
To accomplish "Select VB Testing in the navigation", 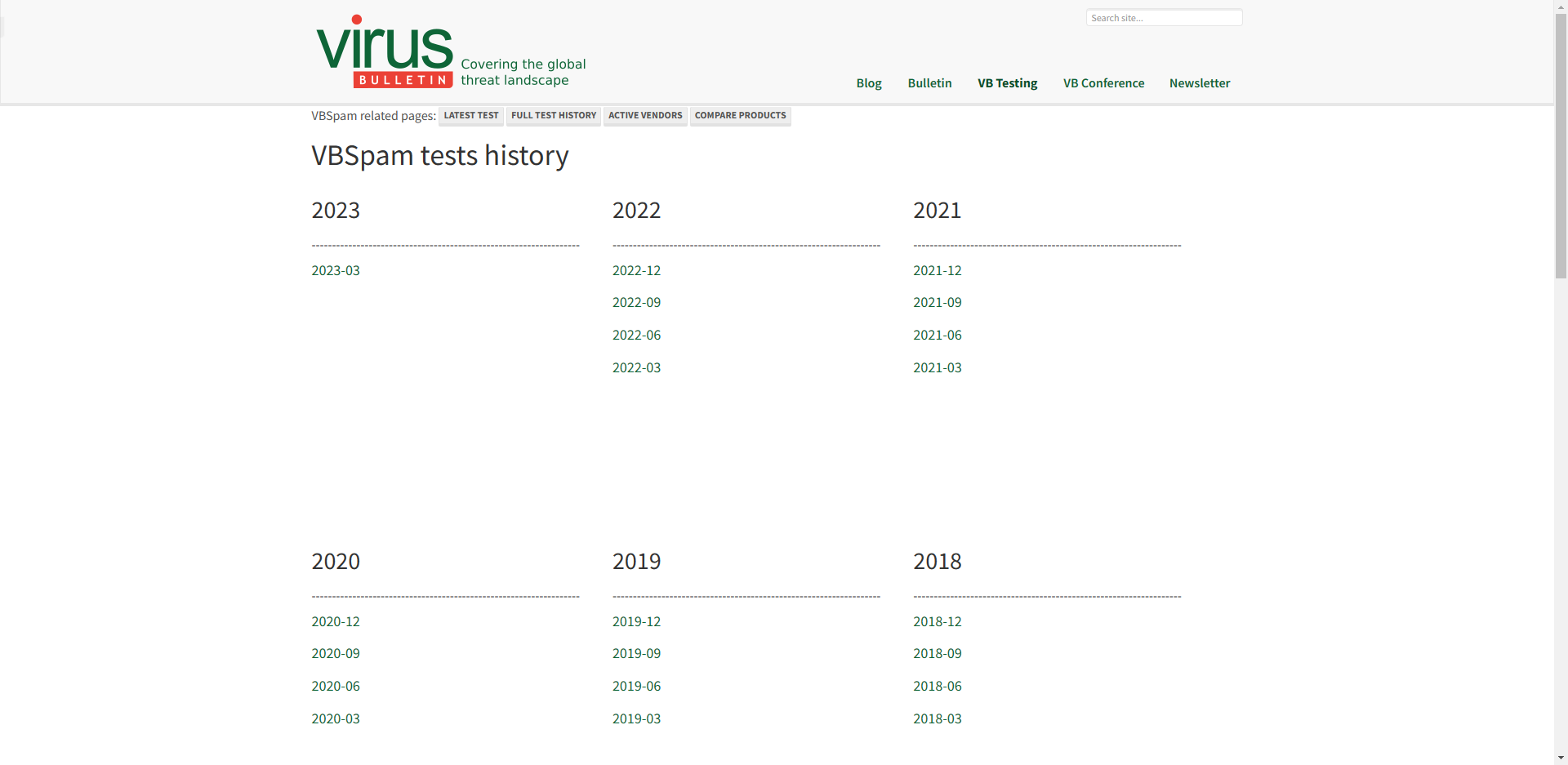I will point(1008,83).
